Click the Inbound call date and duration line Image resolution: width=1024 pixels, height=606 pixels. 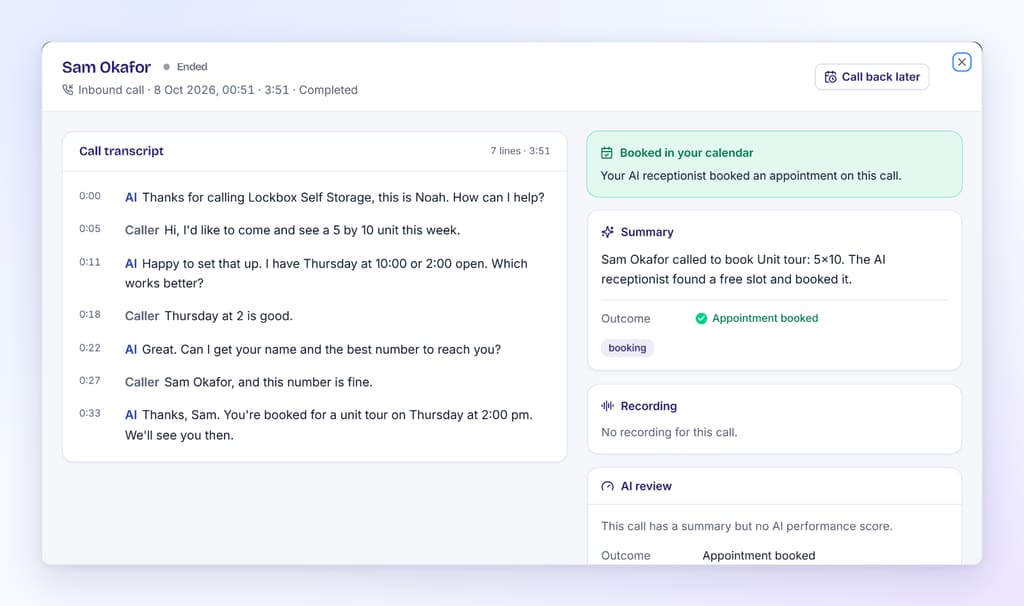click(217, 90)
